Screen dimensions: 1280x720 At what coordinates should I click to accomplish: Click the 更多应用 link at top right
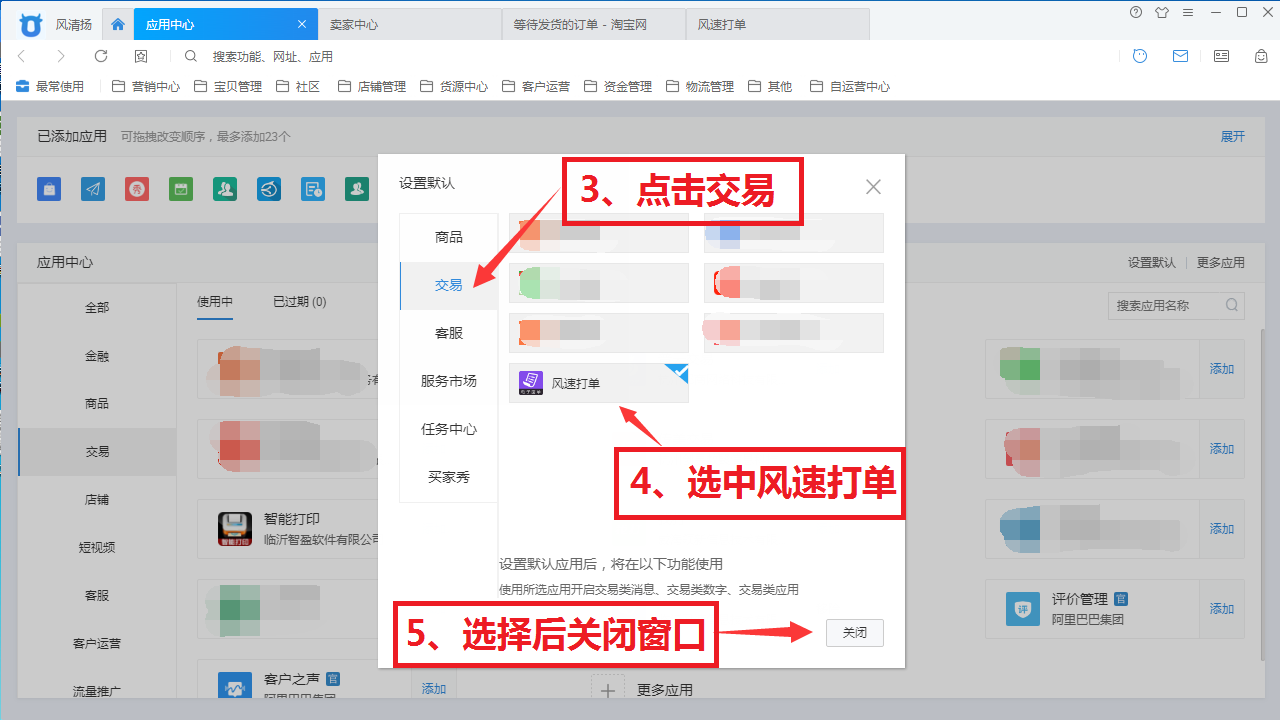tap(1220, 263)
